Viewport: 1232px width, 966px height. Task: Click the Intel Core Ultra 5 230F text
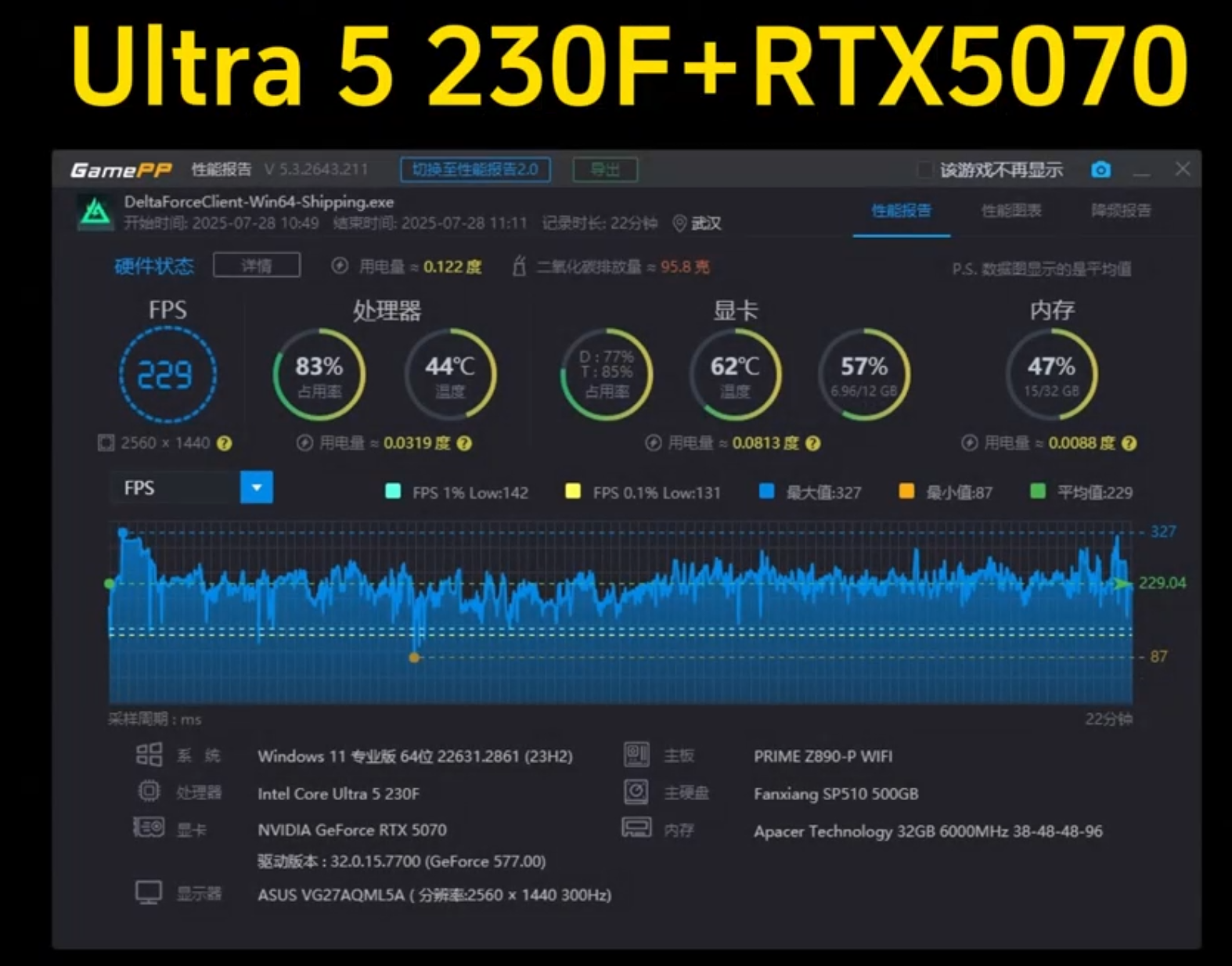(x=338, y=794)
